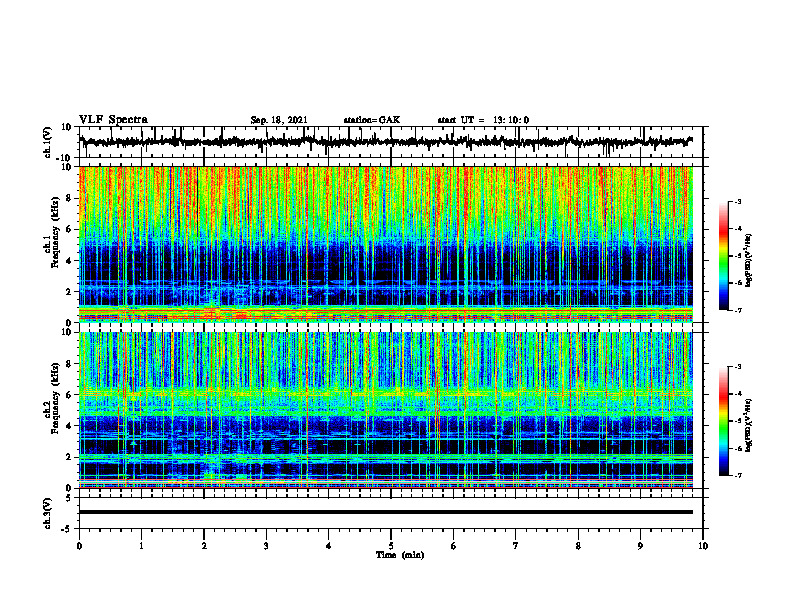Click the flat black ch.3 voltage trace
Viewport: 792px width, 612px height.
pos(385,512)
